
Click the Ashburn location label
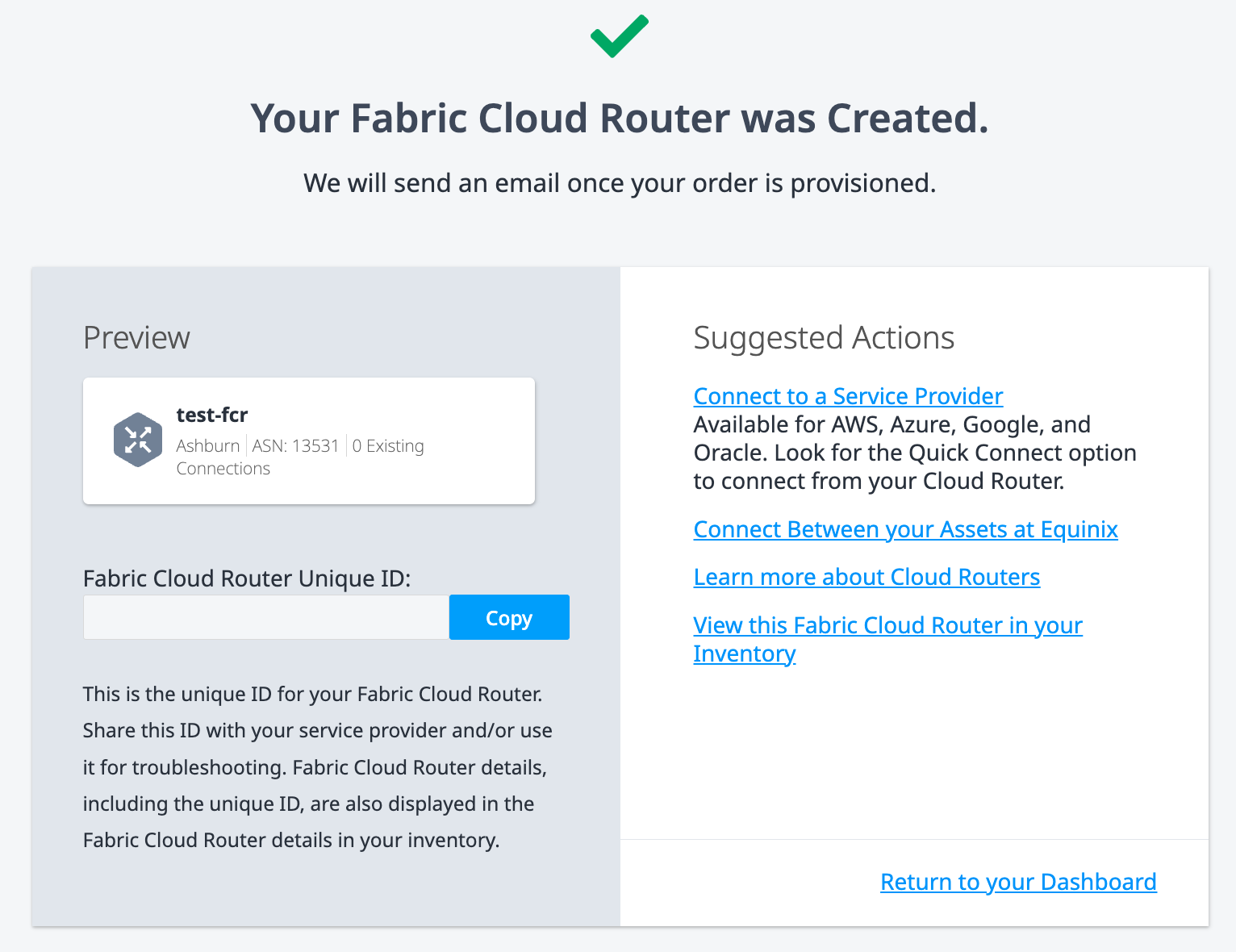point(208,445)
